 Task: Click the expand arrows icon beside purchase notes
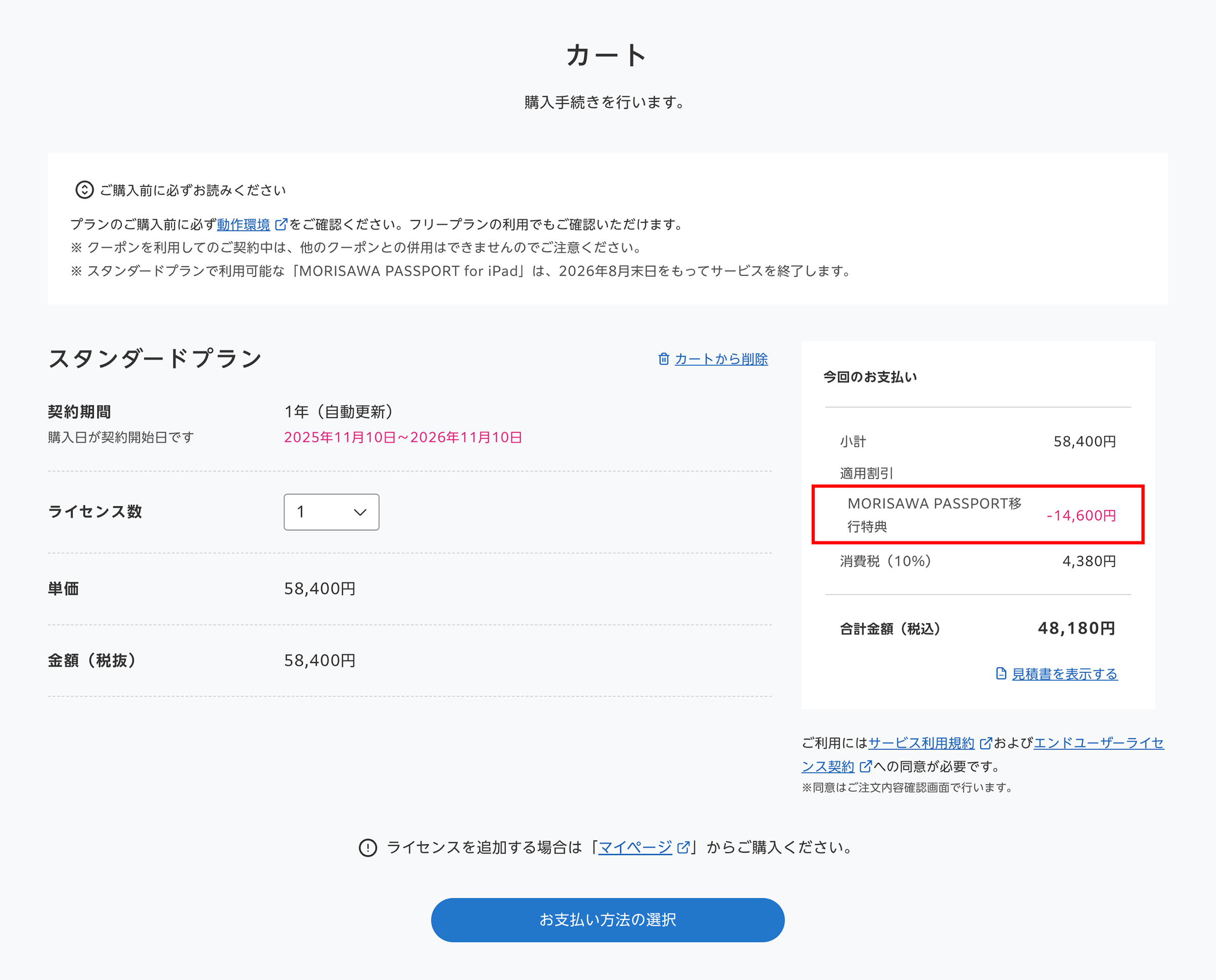point(84,190)
